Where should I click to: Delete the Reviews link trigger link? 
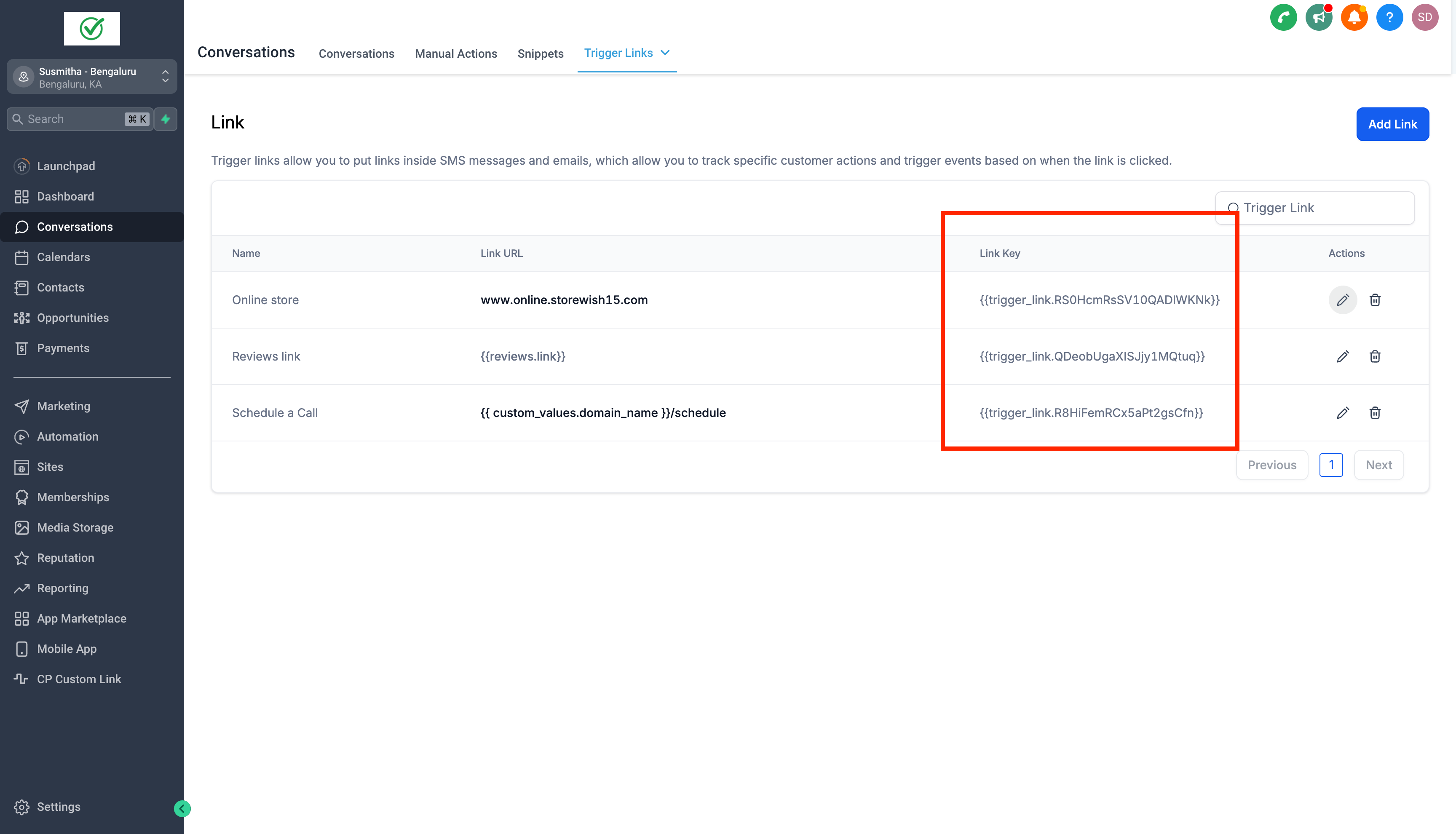coord(1375,356)
